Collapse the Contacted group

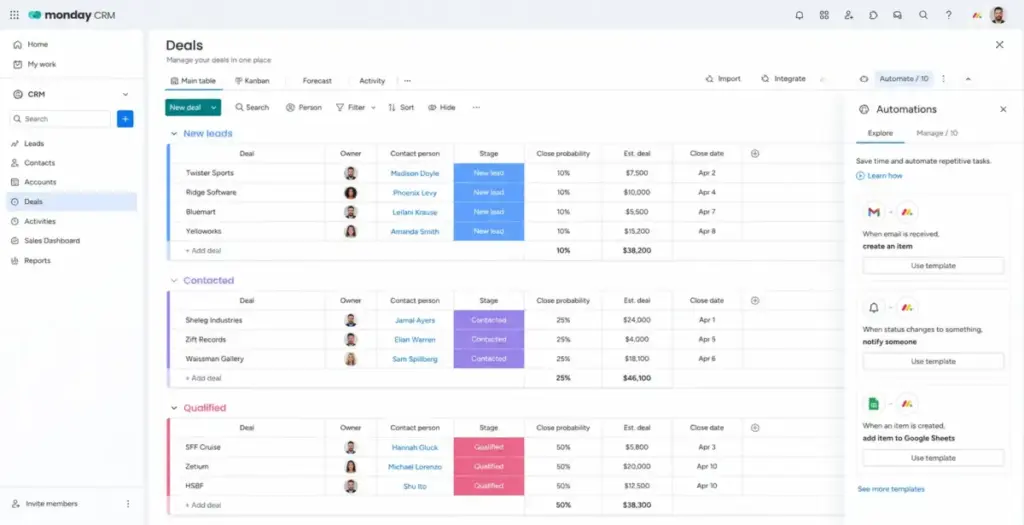pos(174,280)
